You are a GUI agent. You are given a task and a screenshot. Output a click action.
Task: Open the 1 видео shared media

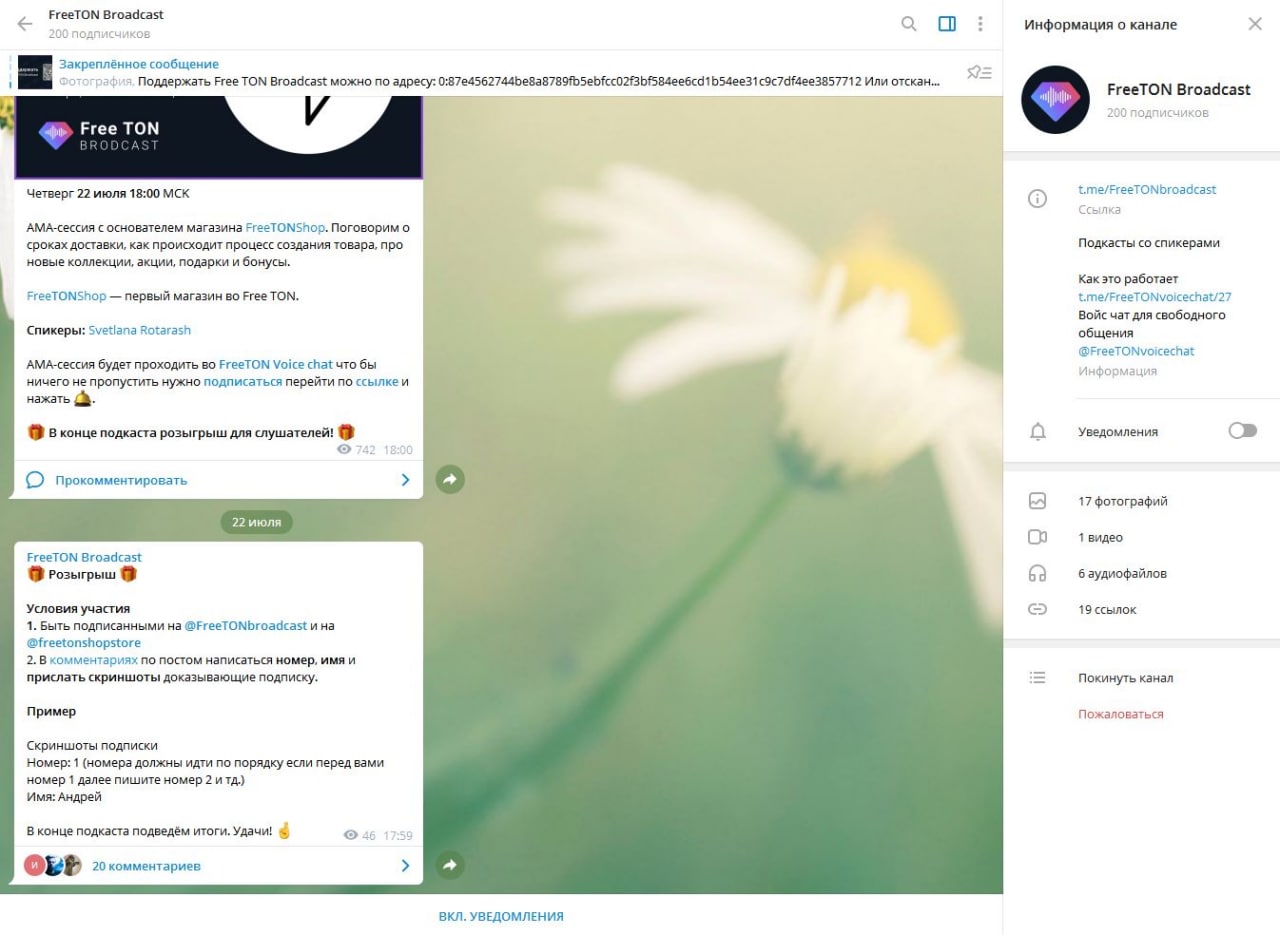(1100, 537)
